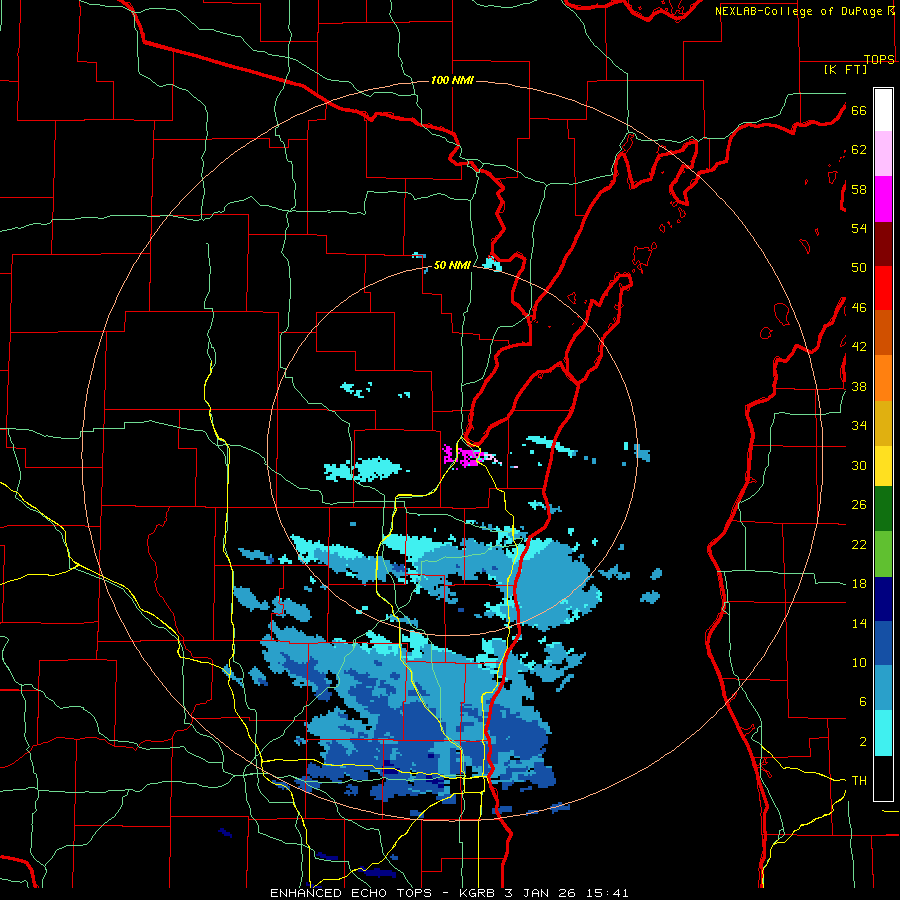The image size is (900, 900).
Task: Click the legend value 66
Action: 859,111
